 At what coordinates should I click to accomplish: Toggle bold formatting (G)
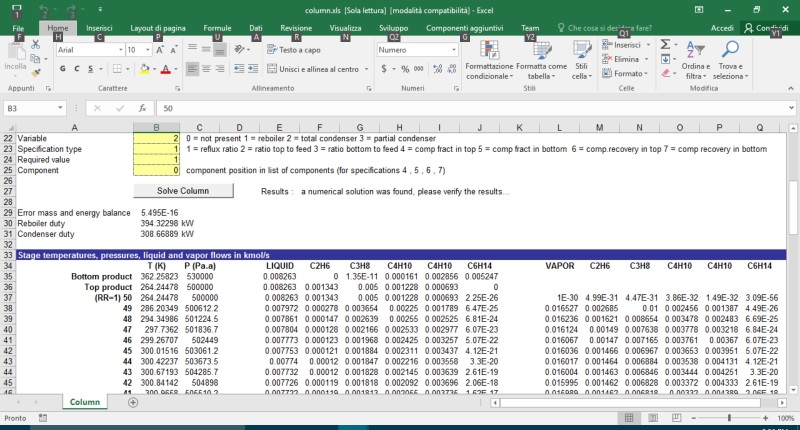pyautogui.click(x=63, y=69)
